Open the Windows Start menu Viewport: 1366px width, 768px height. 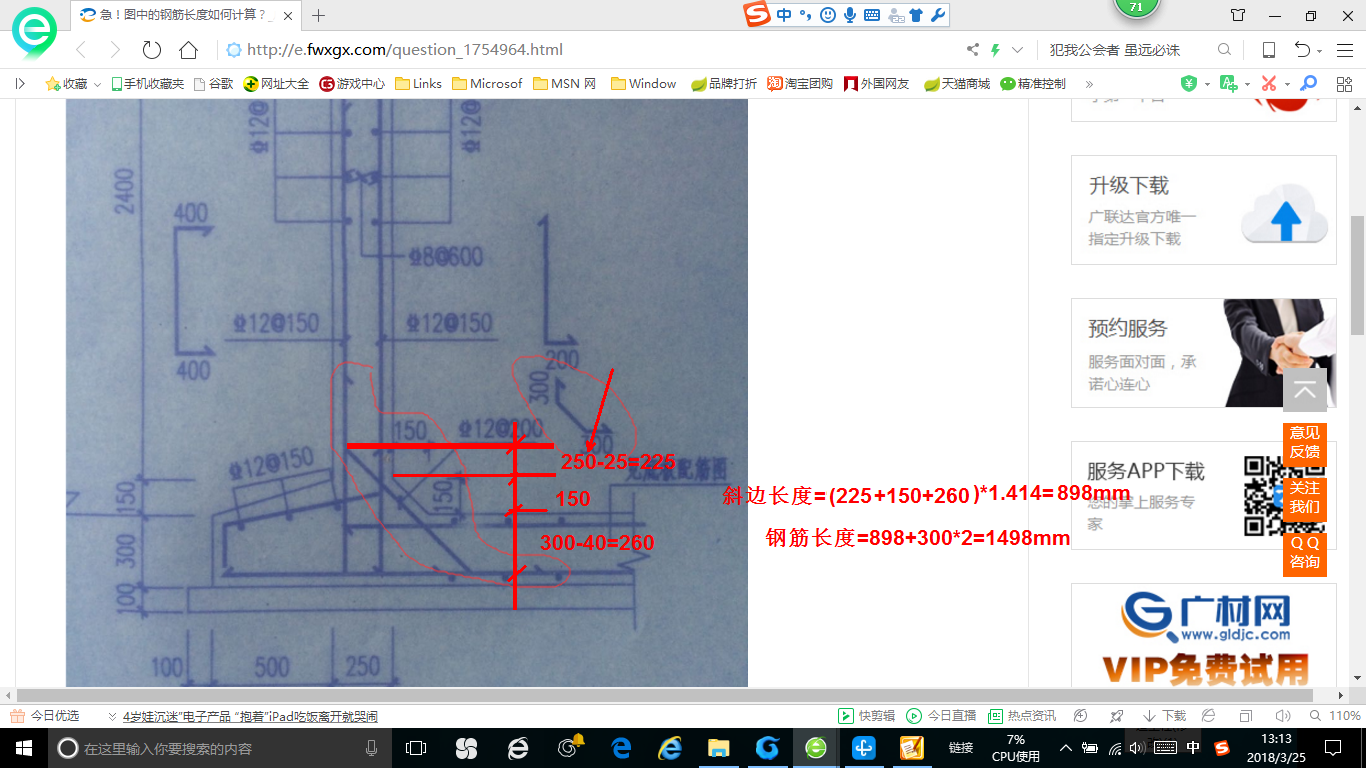tap(23, 748)
